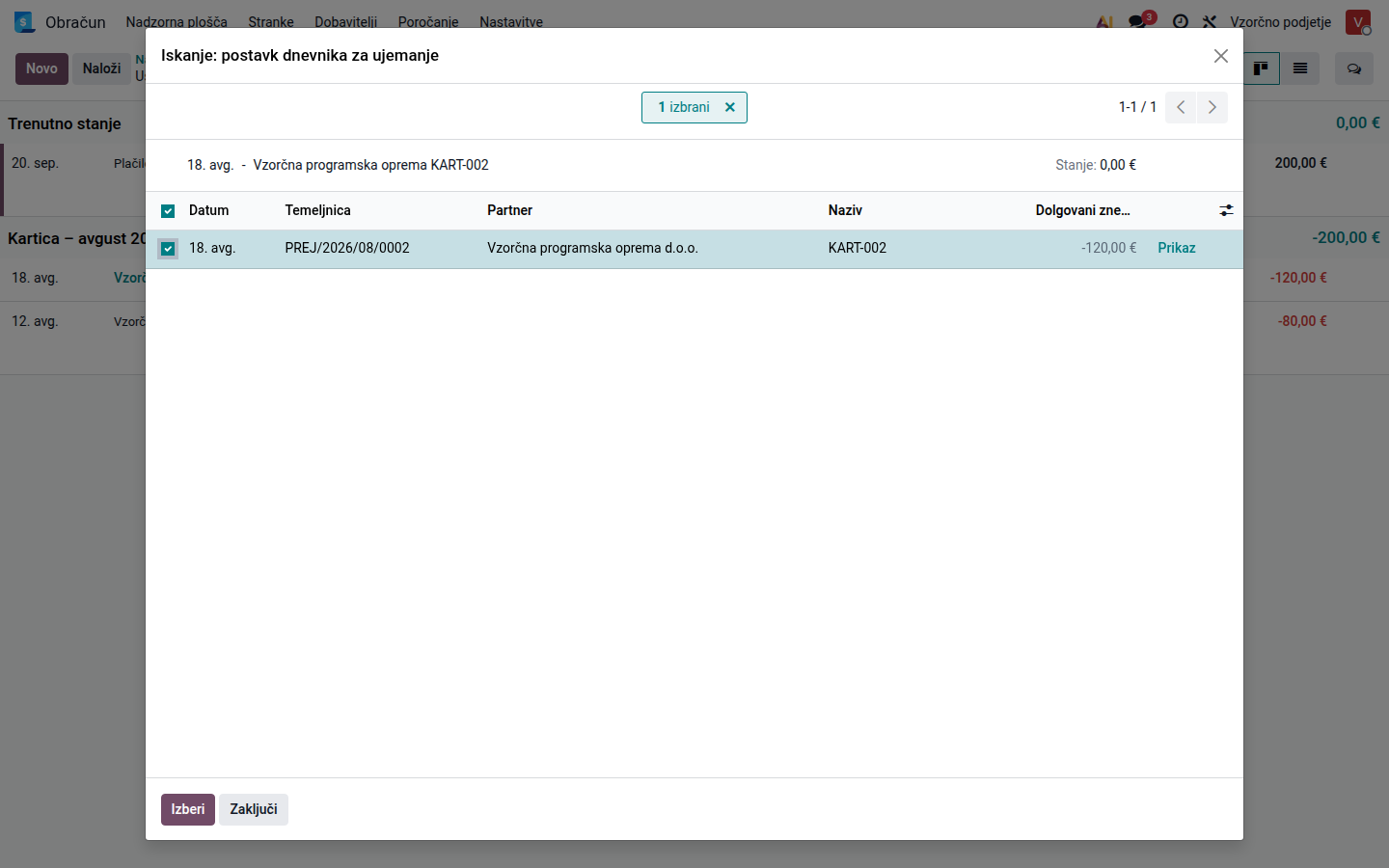Screen dimensions: 1389x868
Task: Uncheck the PREJ/2026/08/0002 row checkbox
Action: coord(168,249)
